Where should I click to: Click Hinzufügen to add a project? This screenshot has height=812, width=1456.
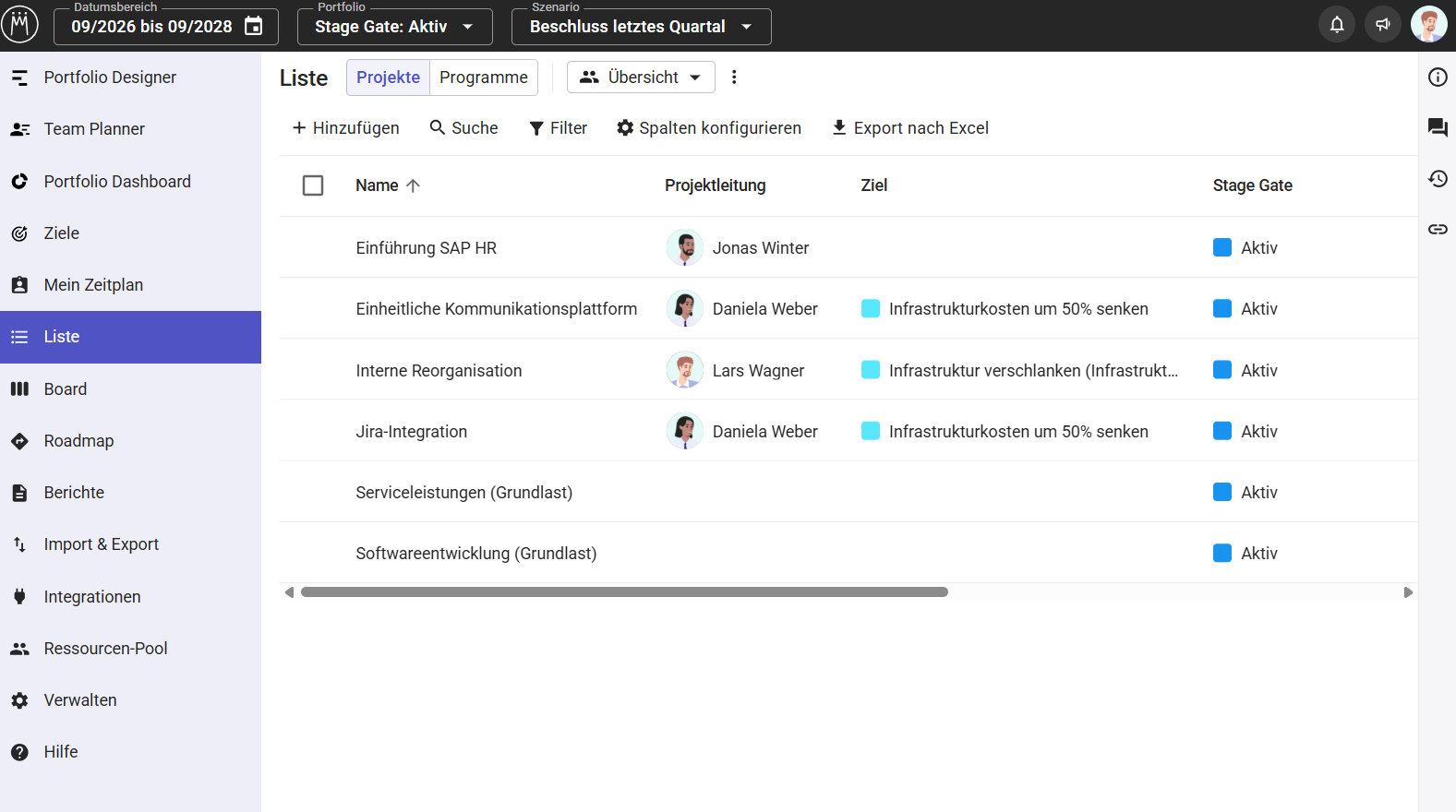[345, 128]
